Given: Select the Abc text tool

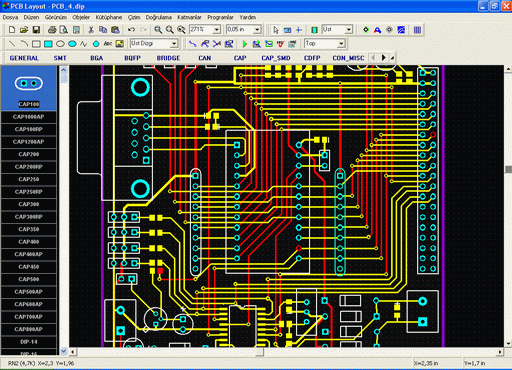Looking at the screenshot, I should coord(108,44).
